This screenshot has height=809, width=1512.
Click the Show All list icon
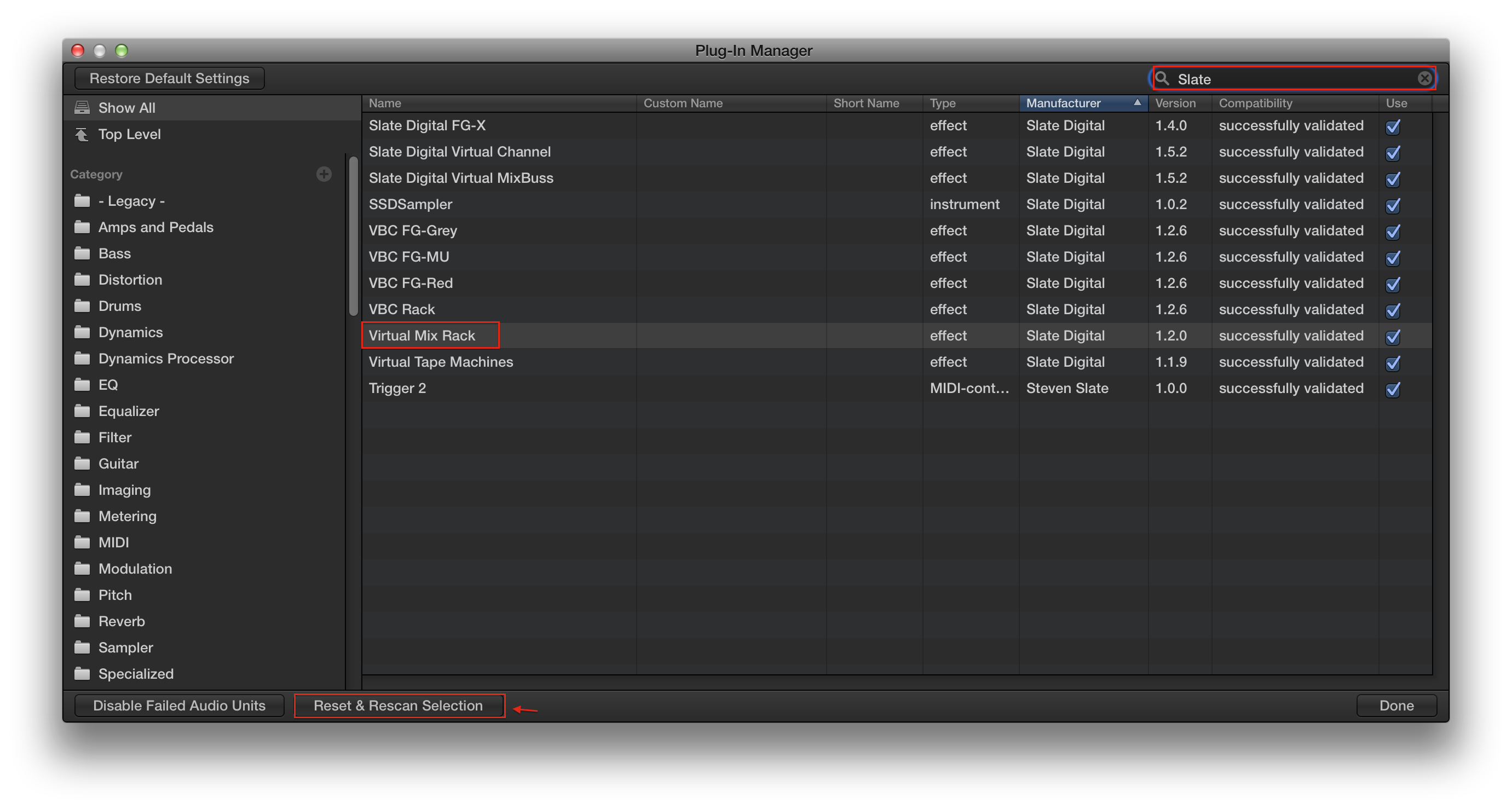(x=82, y=108)
